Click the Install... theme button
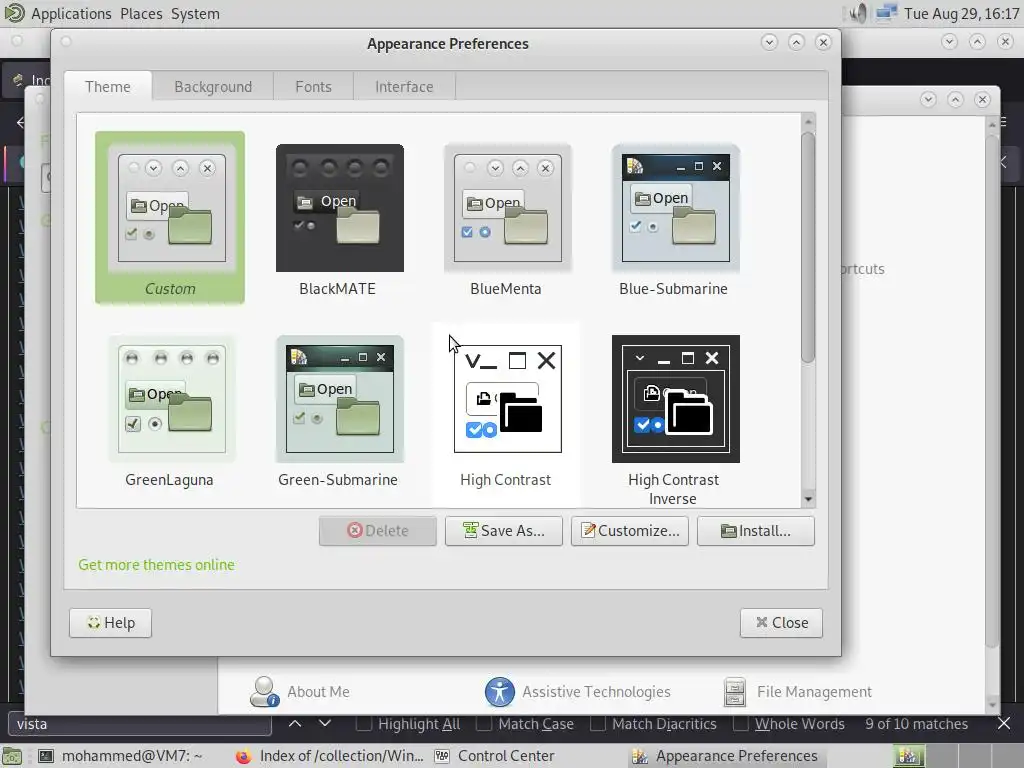 coord(756,531)
